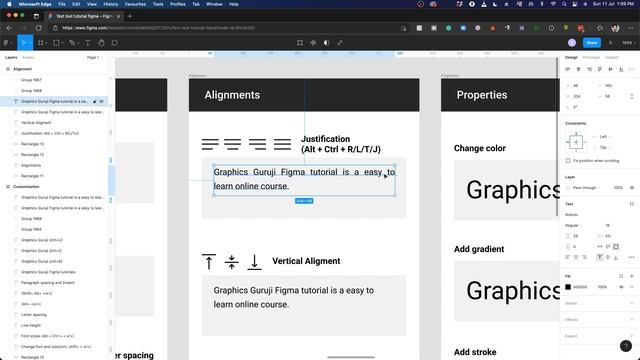This screenshot has width=640, height=360.
Task: Add a stroke with the plus button
Action: point(632,303)
